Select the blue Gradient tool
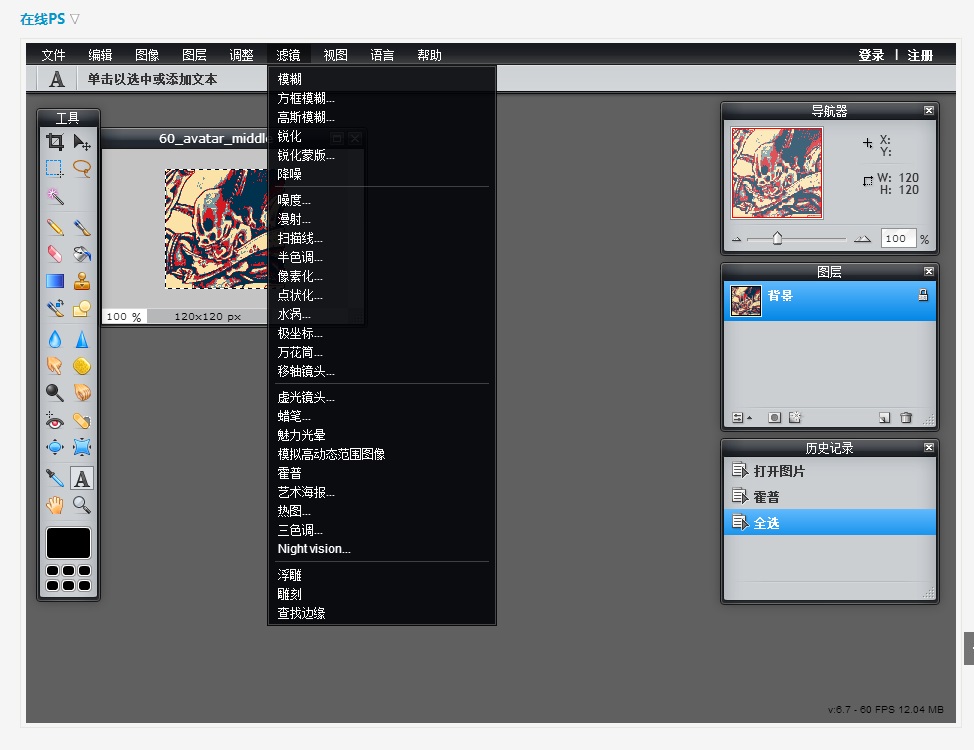The height and width of the screenshot is (750, 974). coord(55,281)
